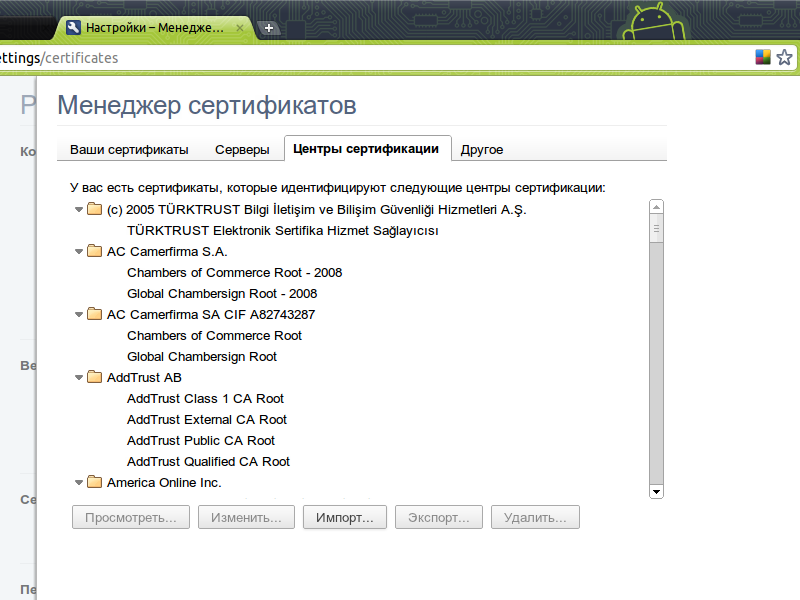Click the colorful extension icon in address bar
The height and width of the screenshot is (600, 800).
(763, 57)
